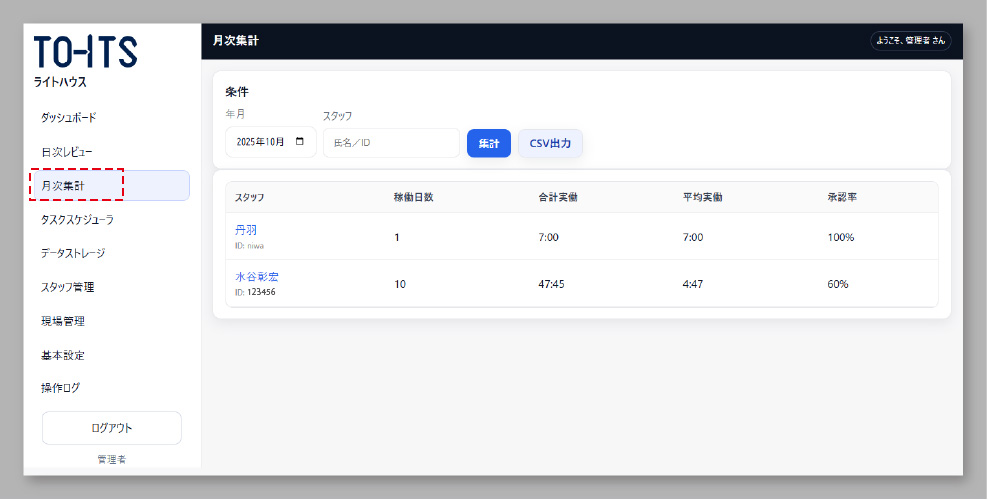Switch to スタッフ管理 page
Image resolution: width=988 pixels, height=500 pixels.
(67, 288)
